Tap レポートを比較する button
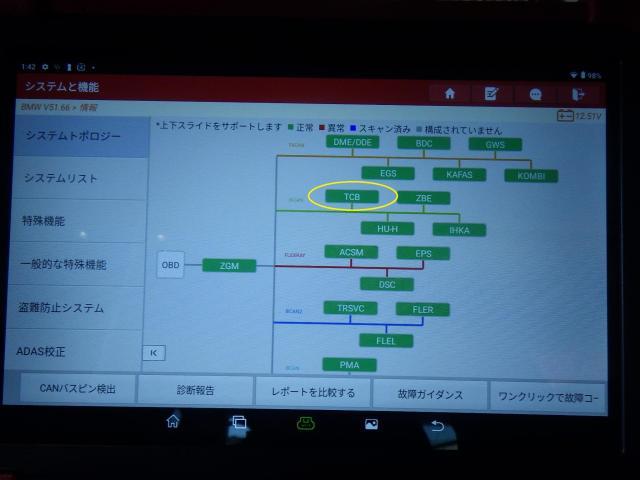The height and width of the screenshot is (480, 640). pyautogui.click(x=313, y=392)
